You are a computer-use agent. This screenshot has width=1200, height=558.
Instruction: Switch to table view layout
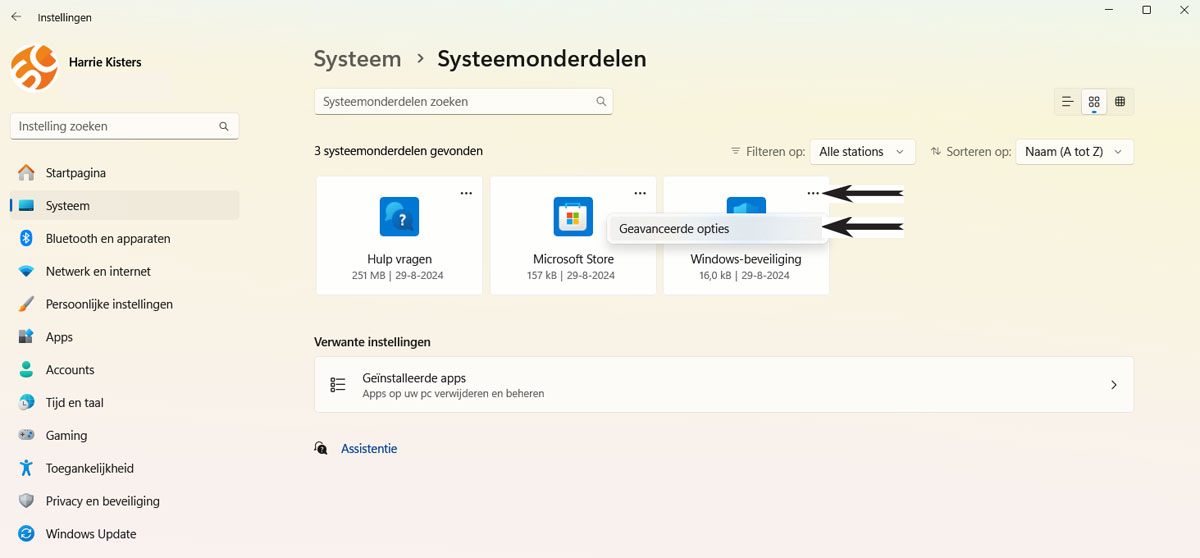1120,101
